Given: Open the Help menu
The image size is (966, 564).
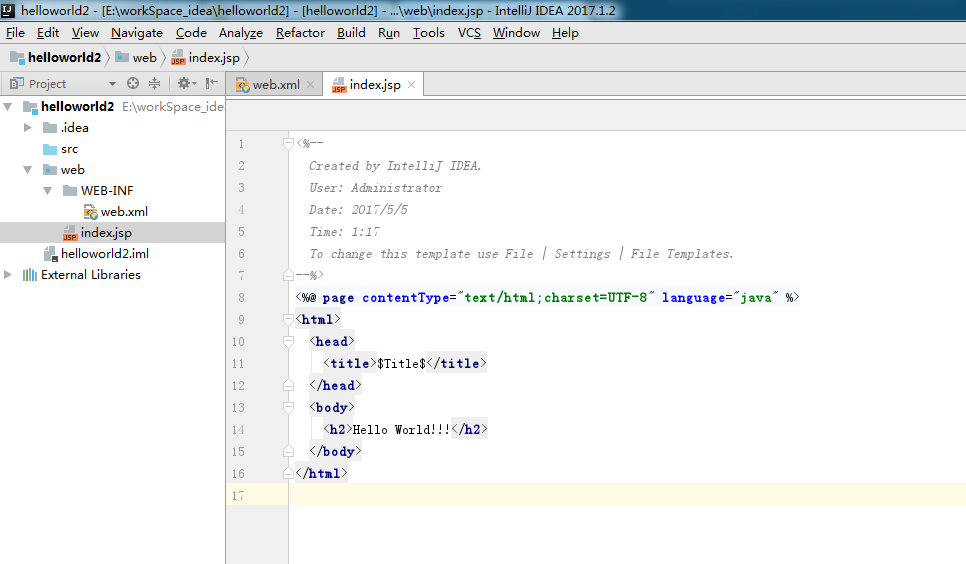Looking at the screenshot, I should 565,33.
